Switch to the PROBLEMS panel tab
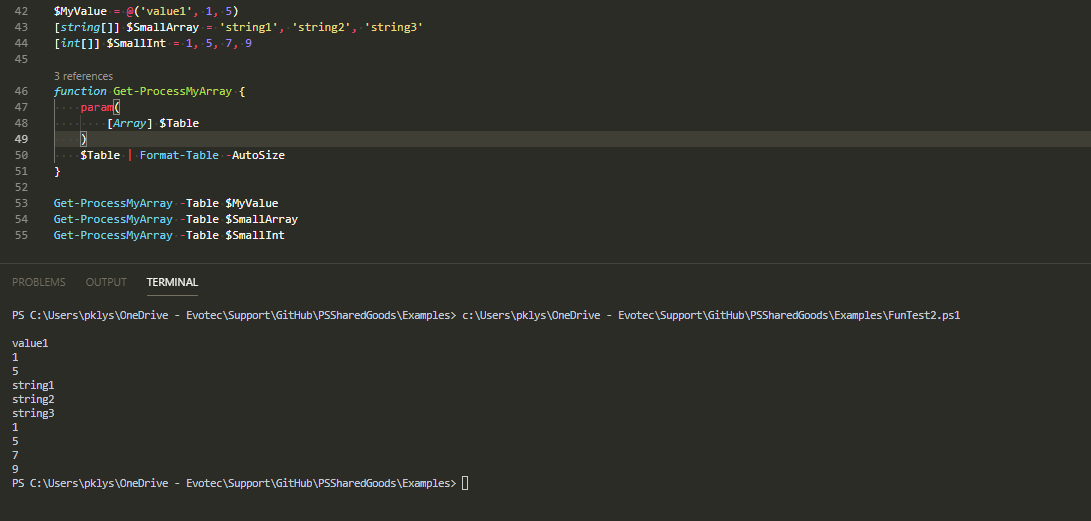The image size is (1091, 521). click(39, 282)
